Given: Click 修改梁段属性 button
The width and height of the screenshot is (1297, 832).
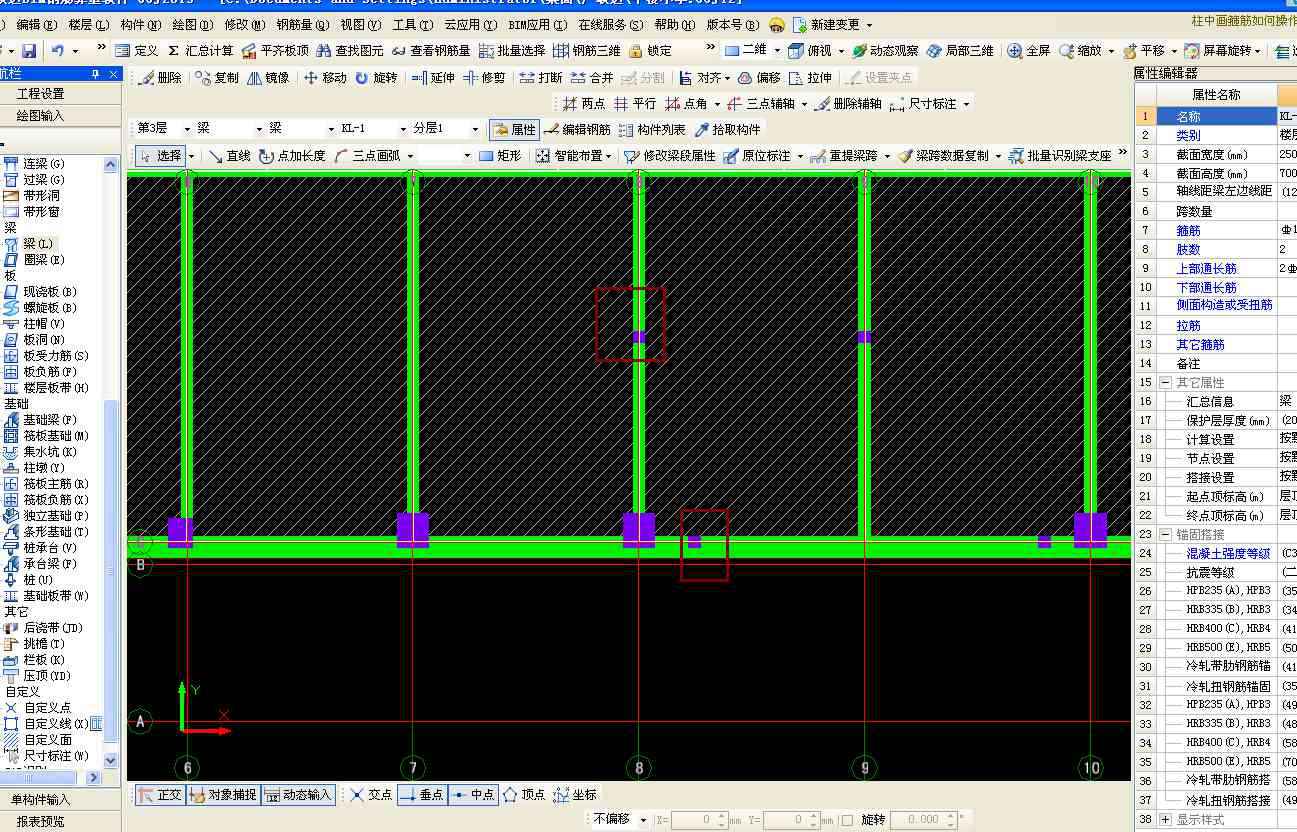Looking at the screenshot, I should pos(670,156).
